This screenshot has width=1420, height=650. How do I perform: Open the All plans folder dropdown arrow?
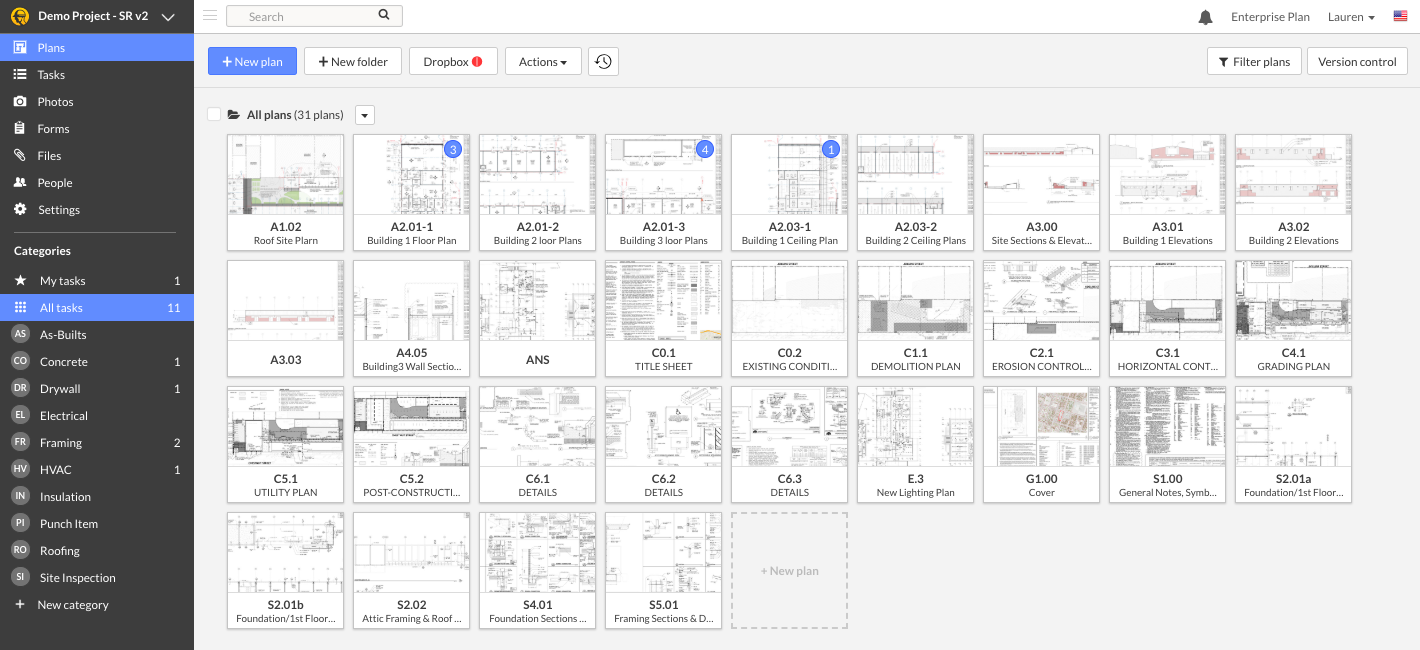pyautogui.click(x=364, y=114)
